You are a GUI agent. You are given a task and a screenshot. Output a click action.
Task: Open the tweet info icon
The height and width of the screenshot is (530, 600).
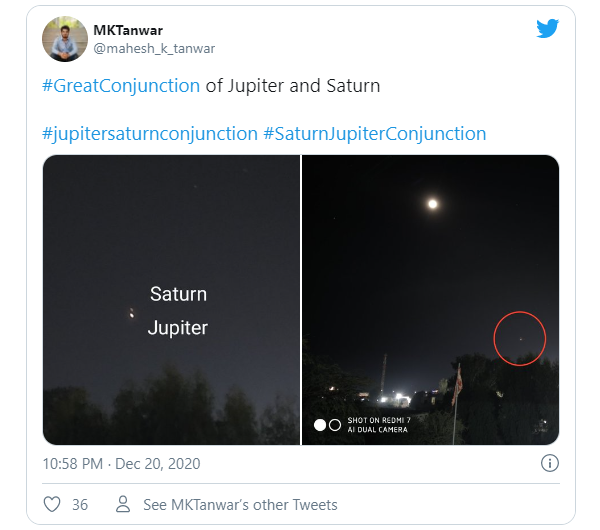click(x=549, y=463)
